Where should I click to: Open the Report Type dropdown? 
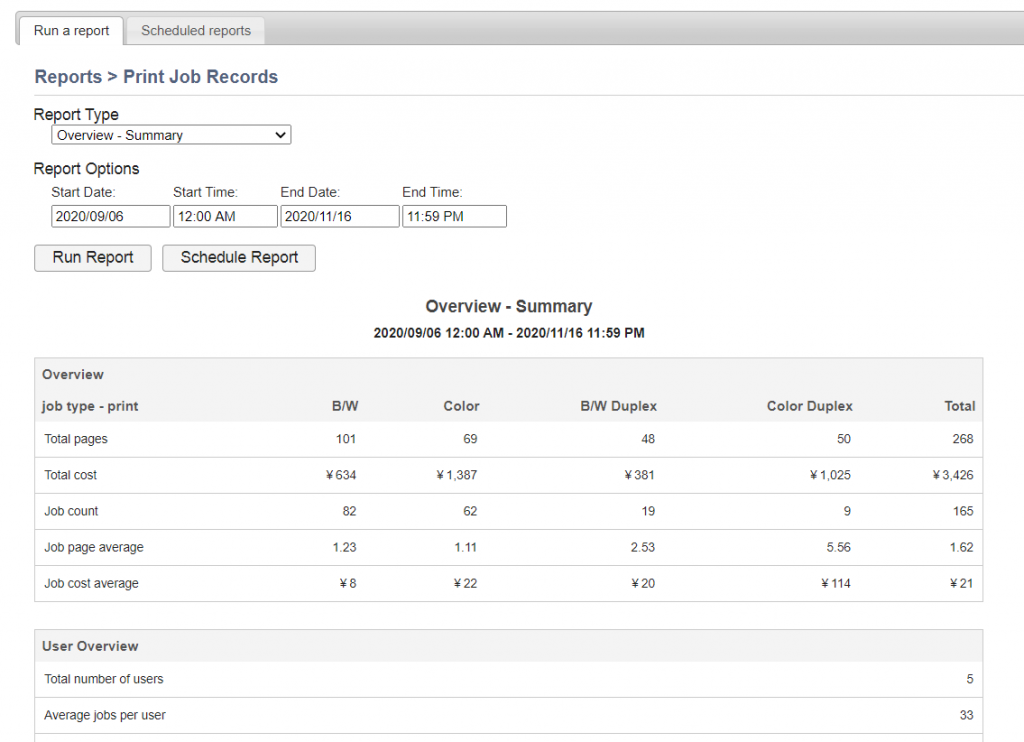point(171,135)
